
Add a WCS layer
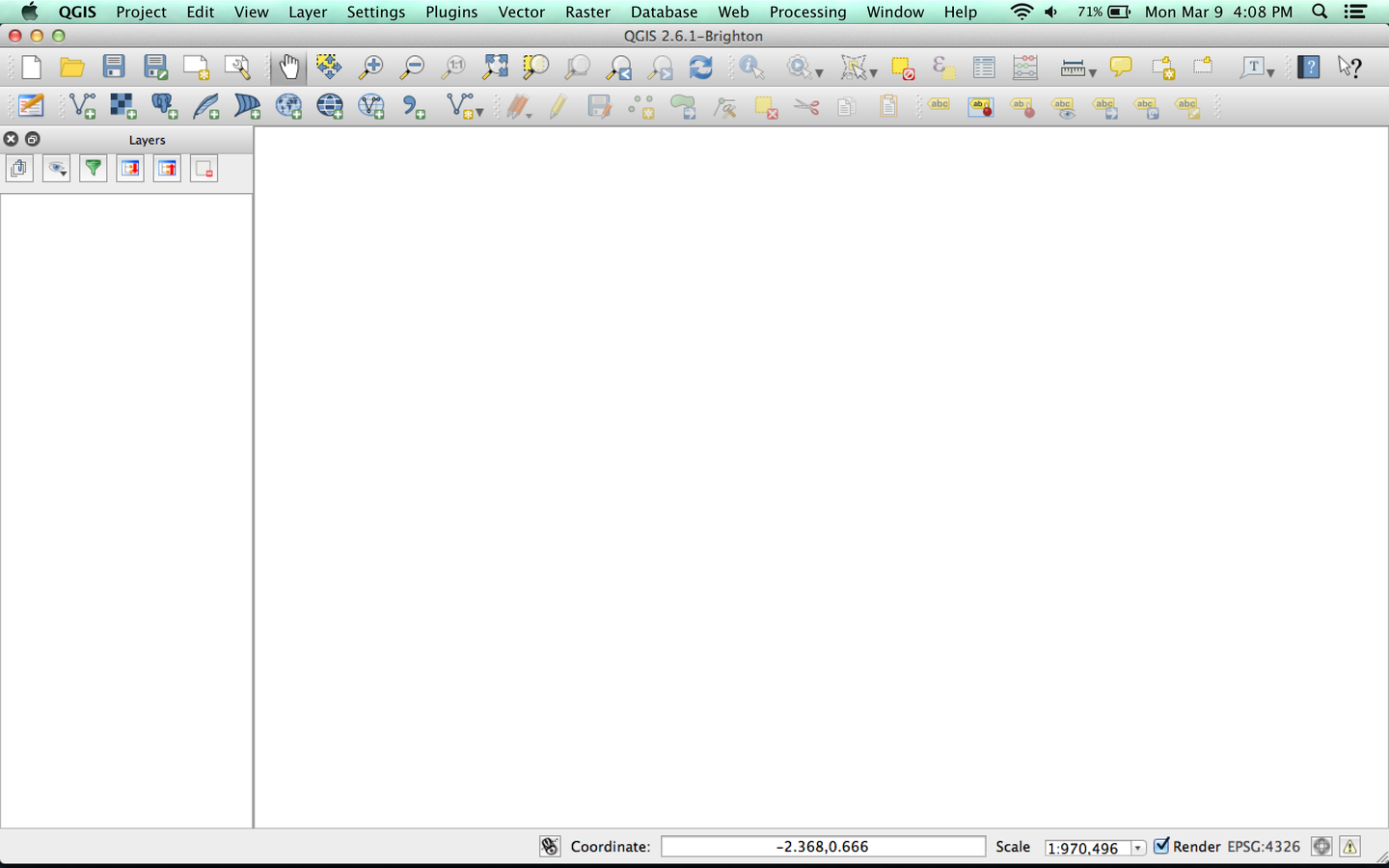coord(330,105)
